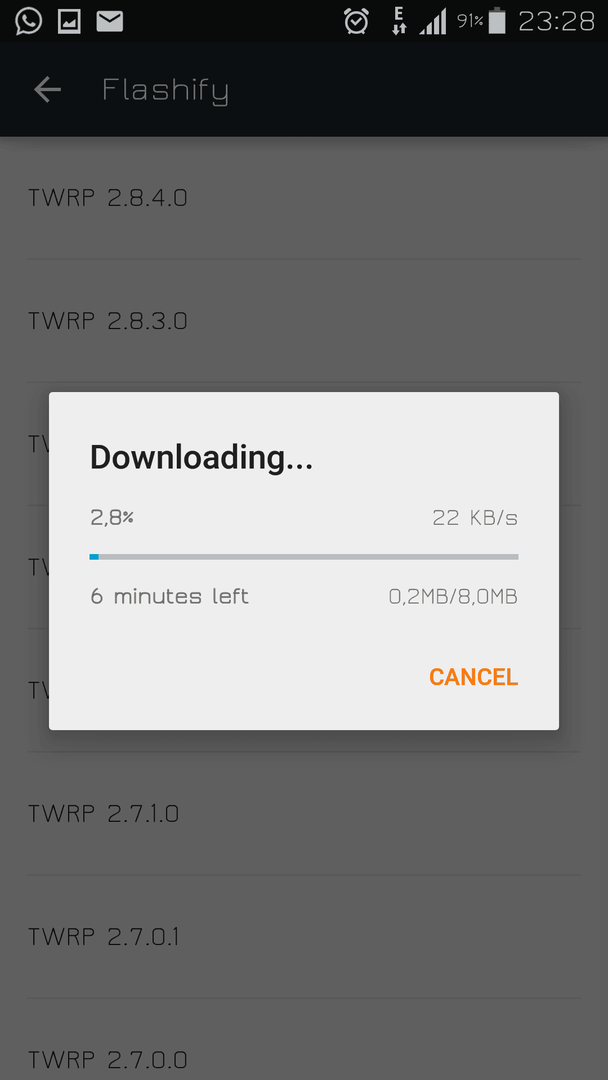Tap the alarm clock status icon
The height and width of the screenshot is (1080, 608).
coord(356,22)
